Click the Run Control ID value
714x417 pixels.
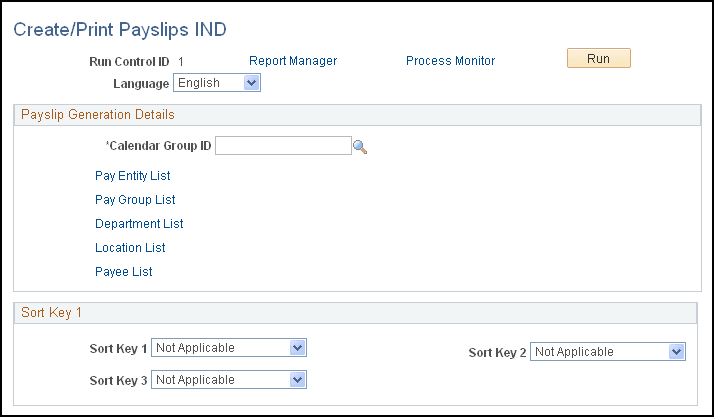tap(181, 61)
